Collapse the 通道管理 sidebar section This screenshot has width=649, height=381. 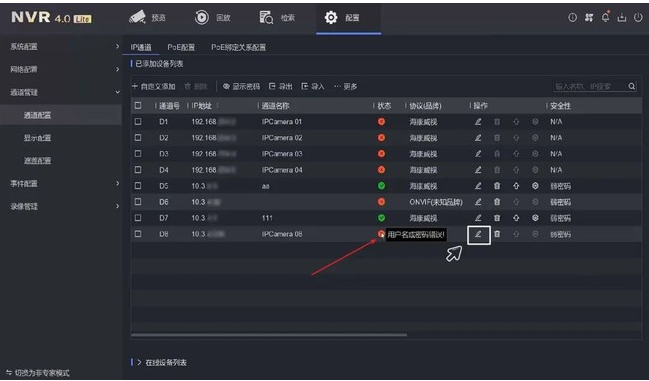64,92
